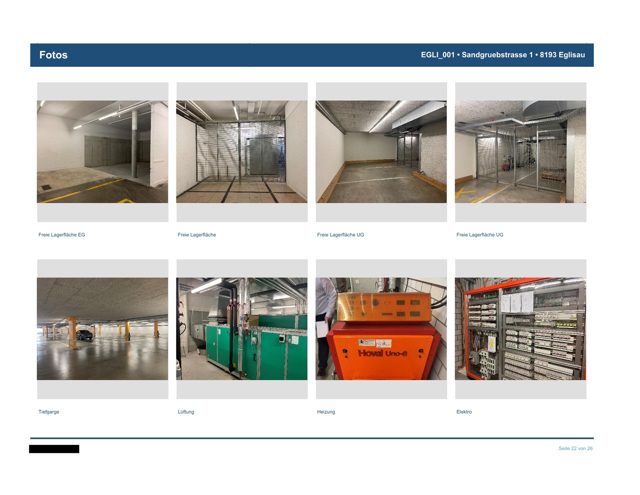This screenshot has width=640, height=495.
Task: Open the empty basement room photo with wooden skirting
Action: 381,152
